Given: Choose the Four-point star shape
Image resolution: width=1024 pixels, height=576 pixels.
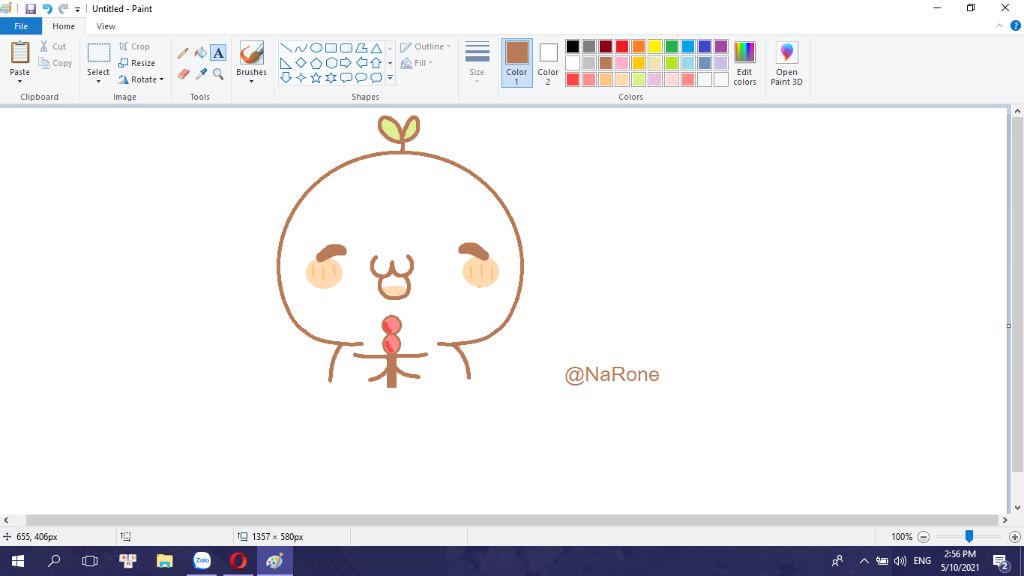Looking at the screenshot, I should (x=300, y=78).
